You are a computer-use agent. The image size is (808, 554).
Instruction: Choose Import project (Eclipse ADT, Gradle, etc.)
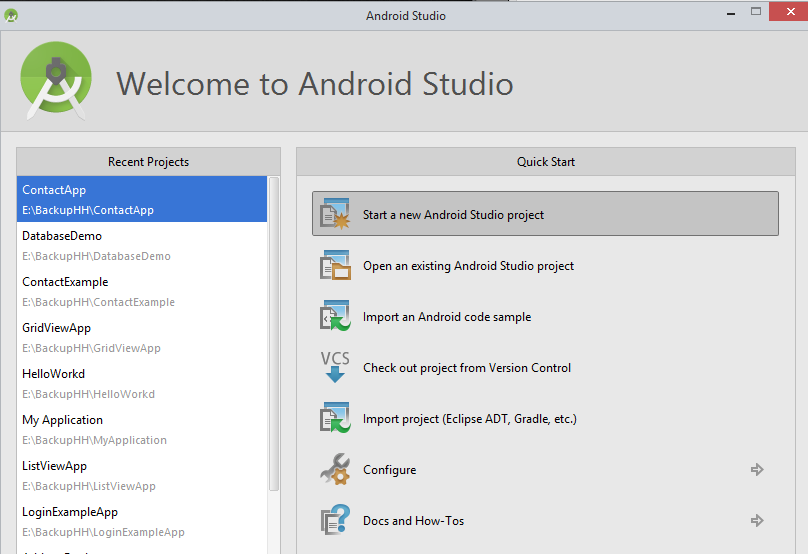click(469, 419)
